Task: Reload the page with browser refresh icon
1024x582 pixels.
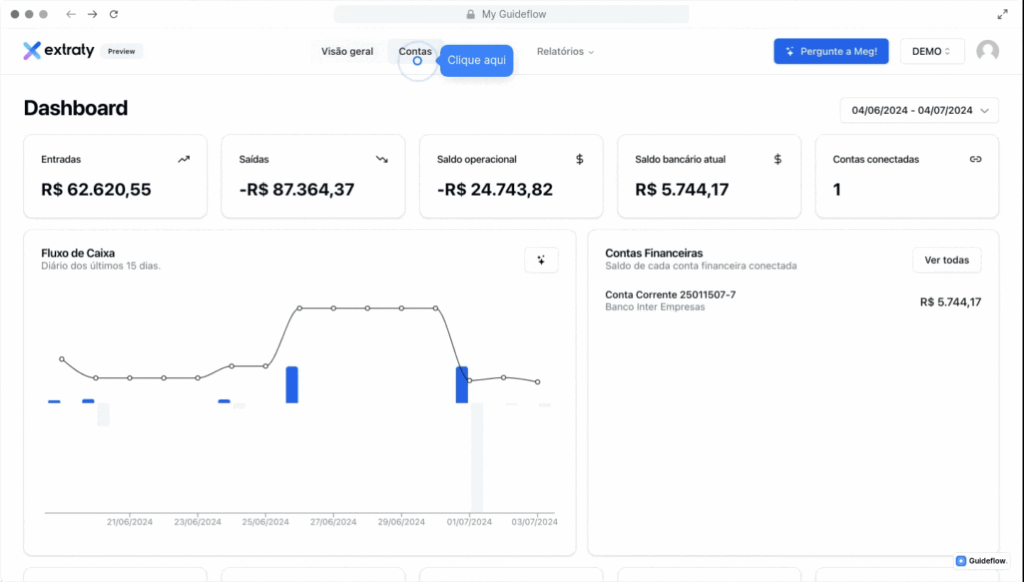Action: pos(114,14)
